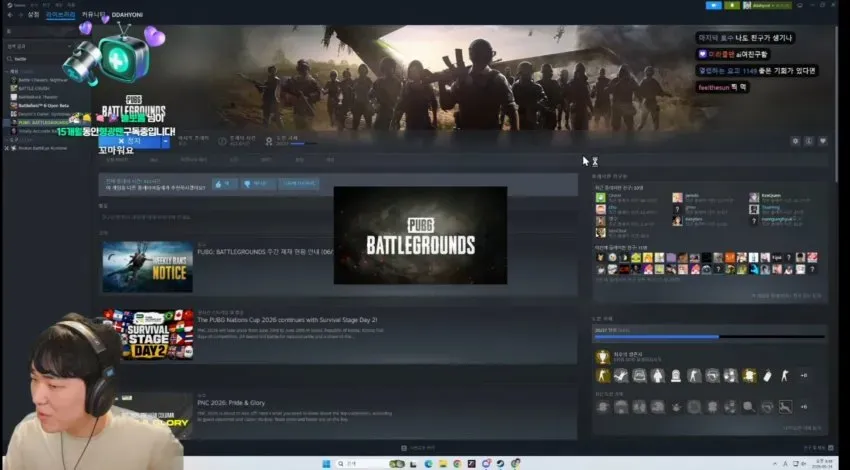
Task: Click the library page vertical scrollbar
Action: [x=837, y=103]
